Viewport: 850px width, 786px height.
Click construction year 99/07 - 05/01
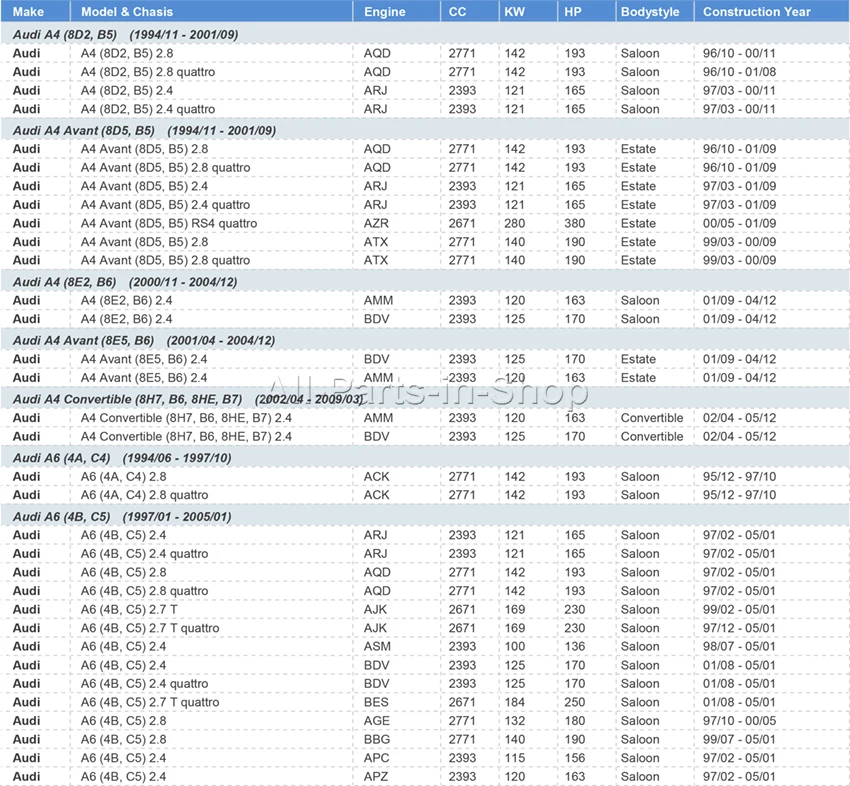[739, 739]
